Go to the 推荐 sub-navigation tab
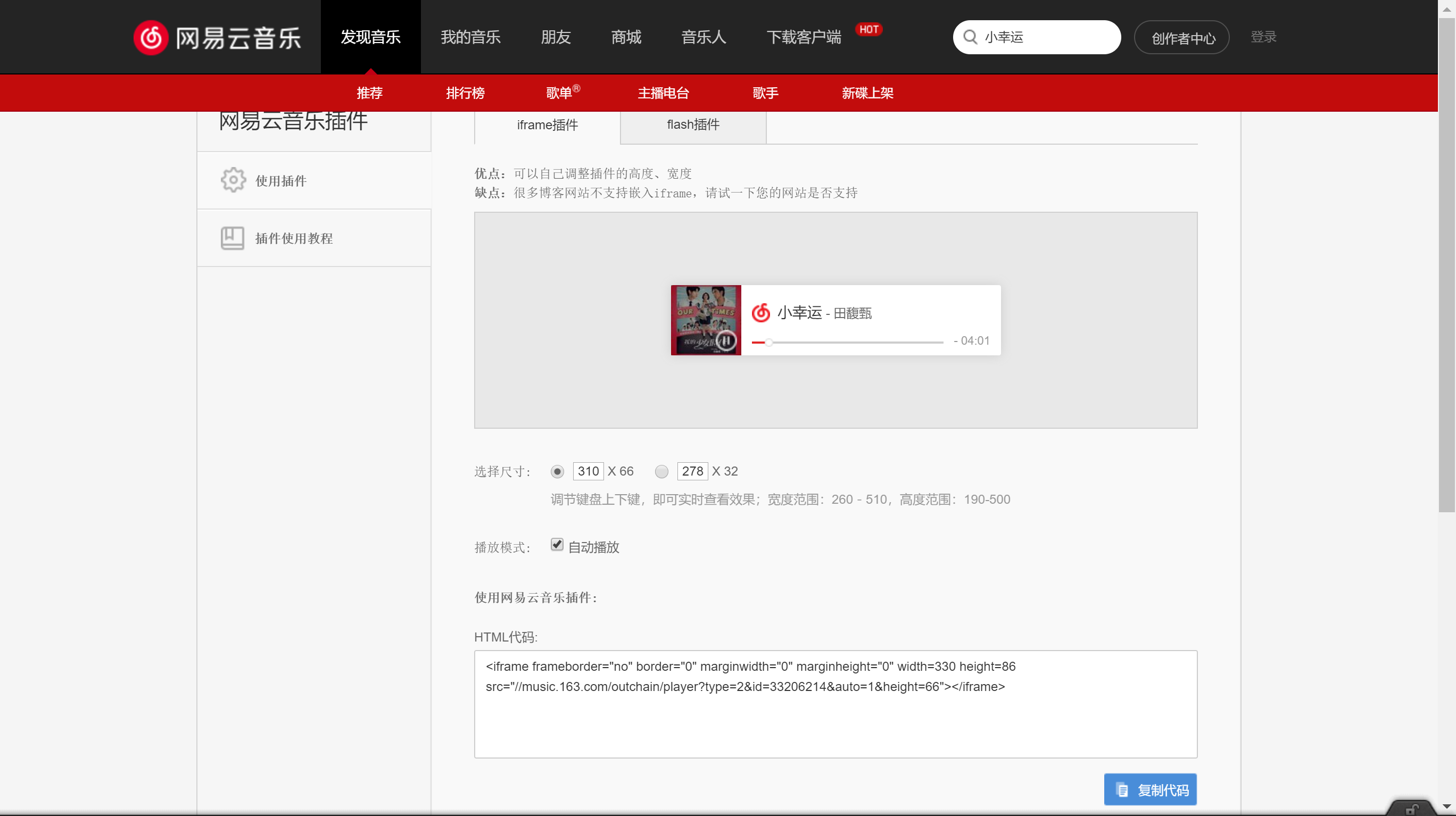Image resolution: width=1456 pixels, height=816 pixels. [370, 93]
